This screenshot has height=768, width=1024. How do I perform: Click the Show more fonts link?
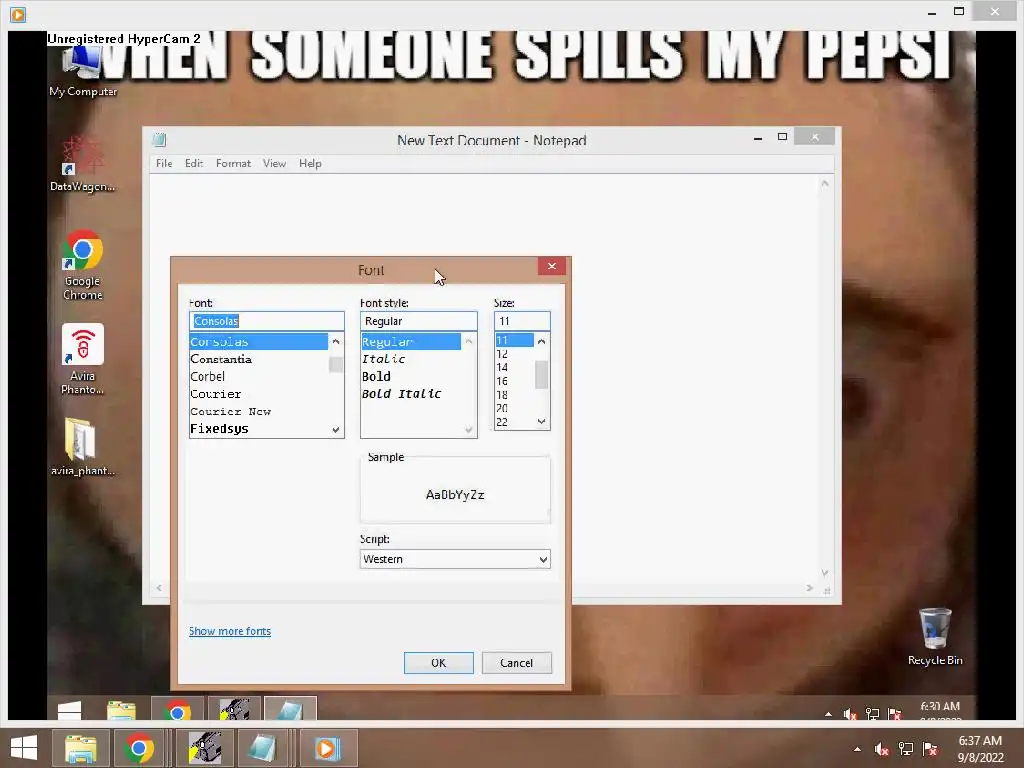(x=230, y=631)
